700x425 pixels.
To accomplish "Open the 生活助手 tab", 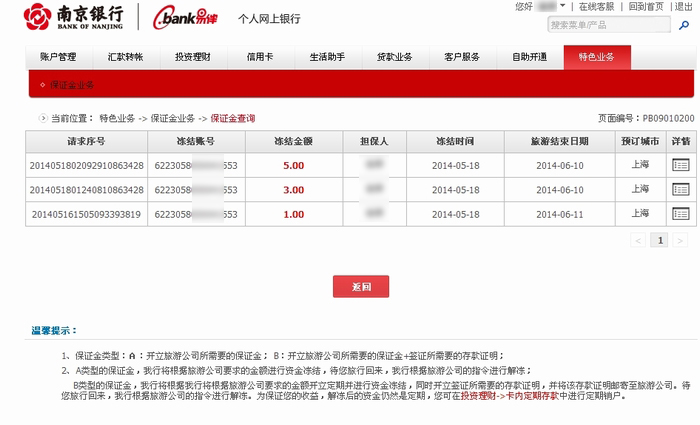I will tap(327, 57).
